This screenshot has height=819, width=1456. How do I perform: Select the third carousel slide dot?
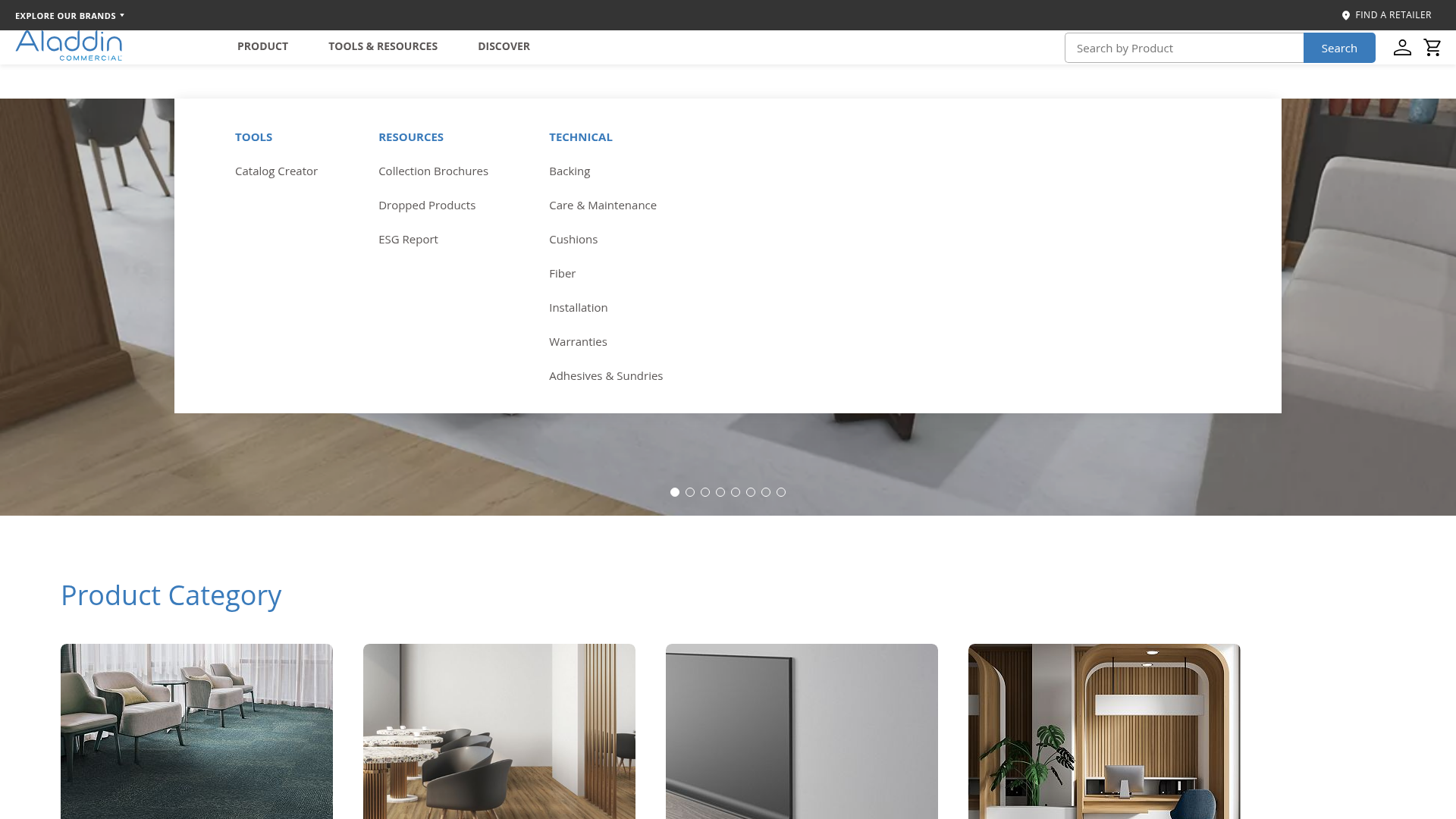click(705, 492)
